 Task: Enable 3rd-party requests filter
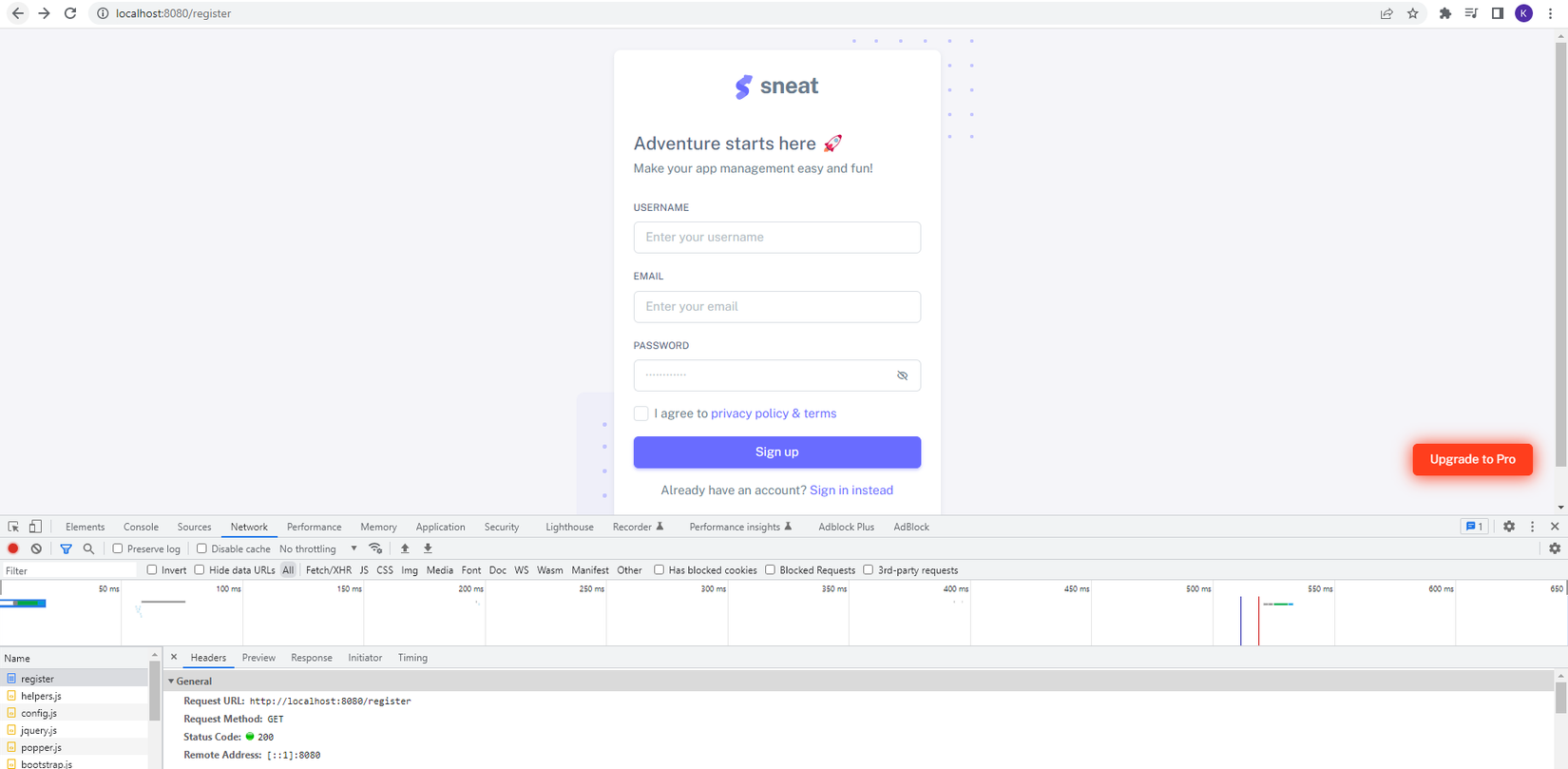pos(869,570)
